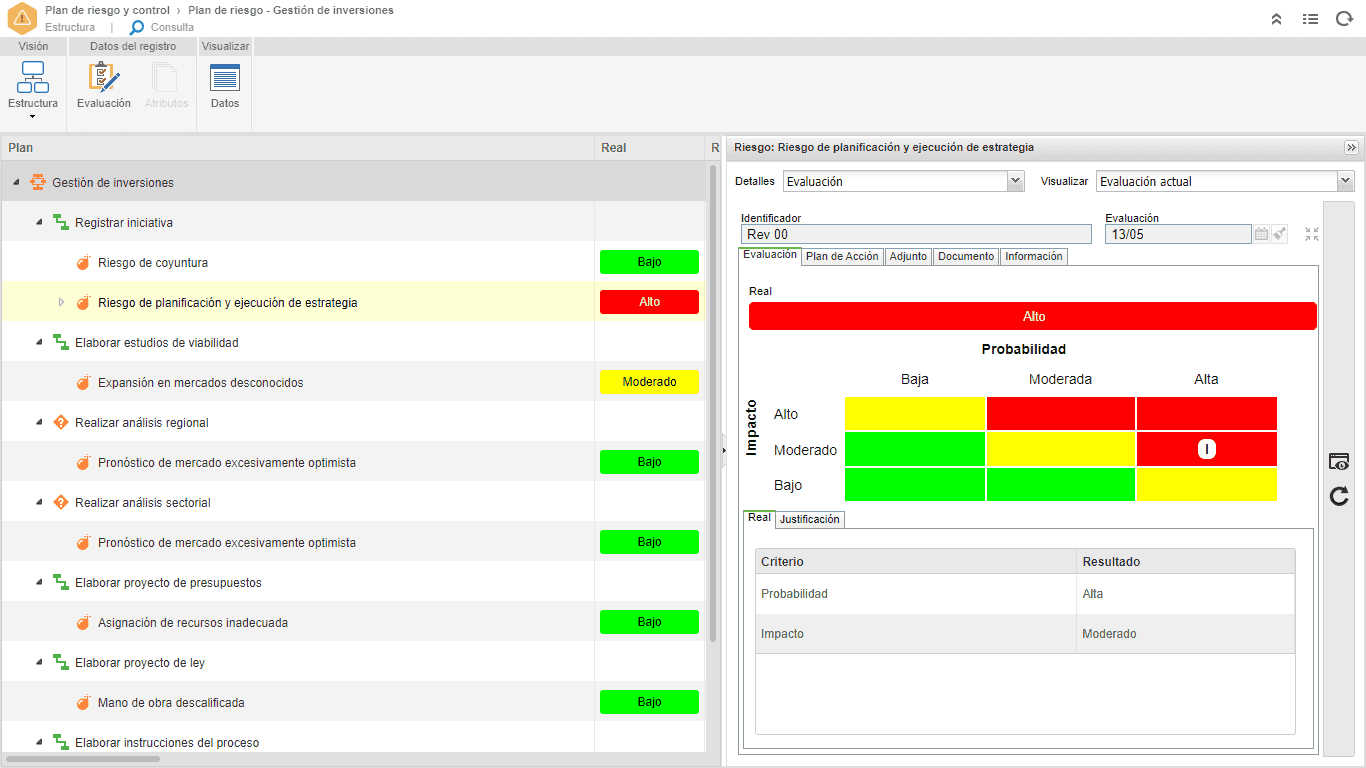Open the Estructura dropdown arrow

click(x=33, y=117)
